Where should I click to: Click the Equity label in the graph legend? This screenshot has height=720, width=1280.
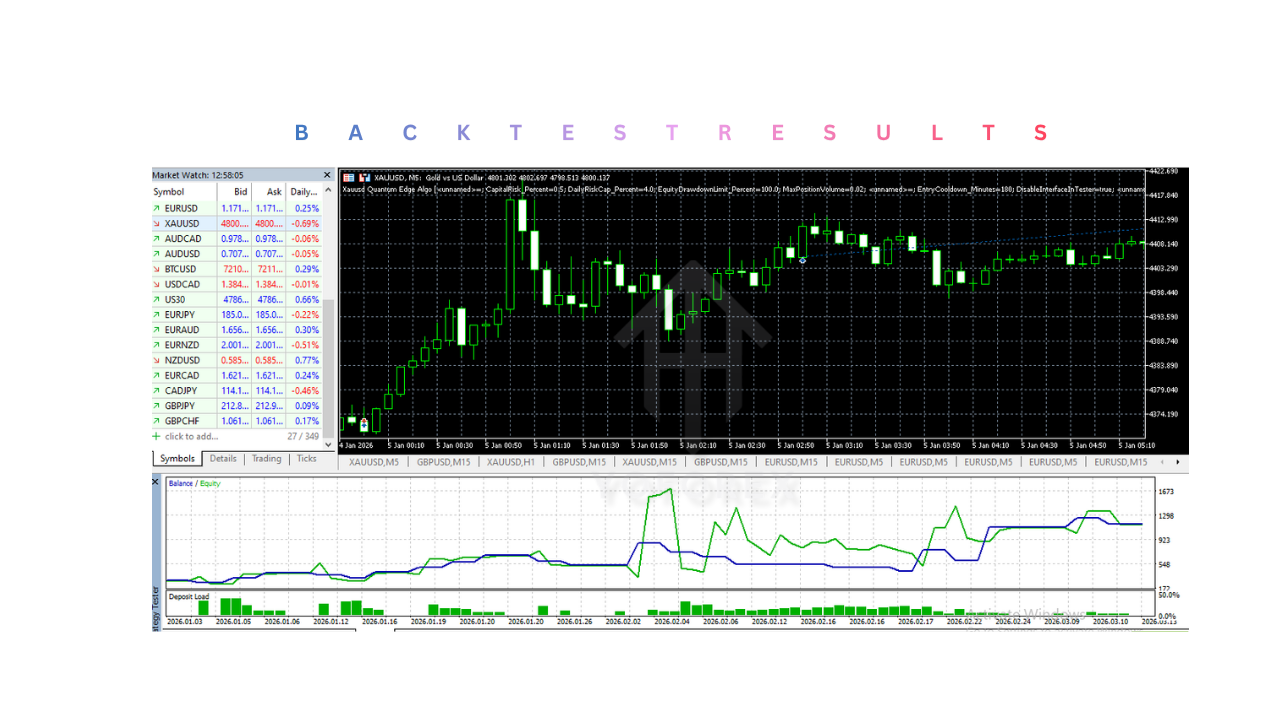209,484
